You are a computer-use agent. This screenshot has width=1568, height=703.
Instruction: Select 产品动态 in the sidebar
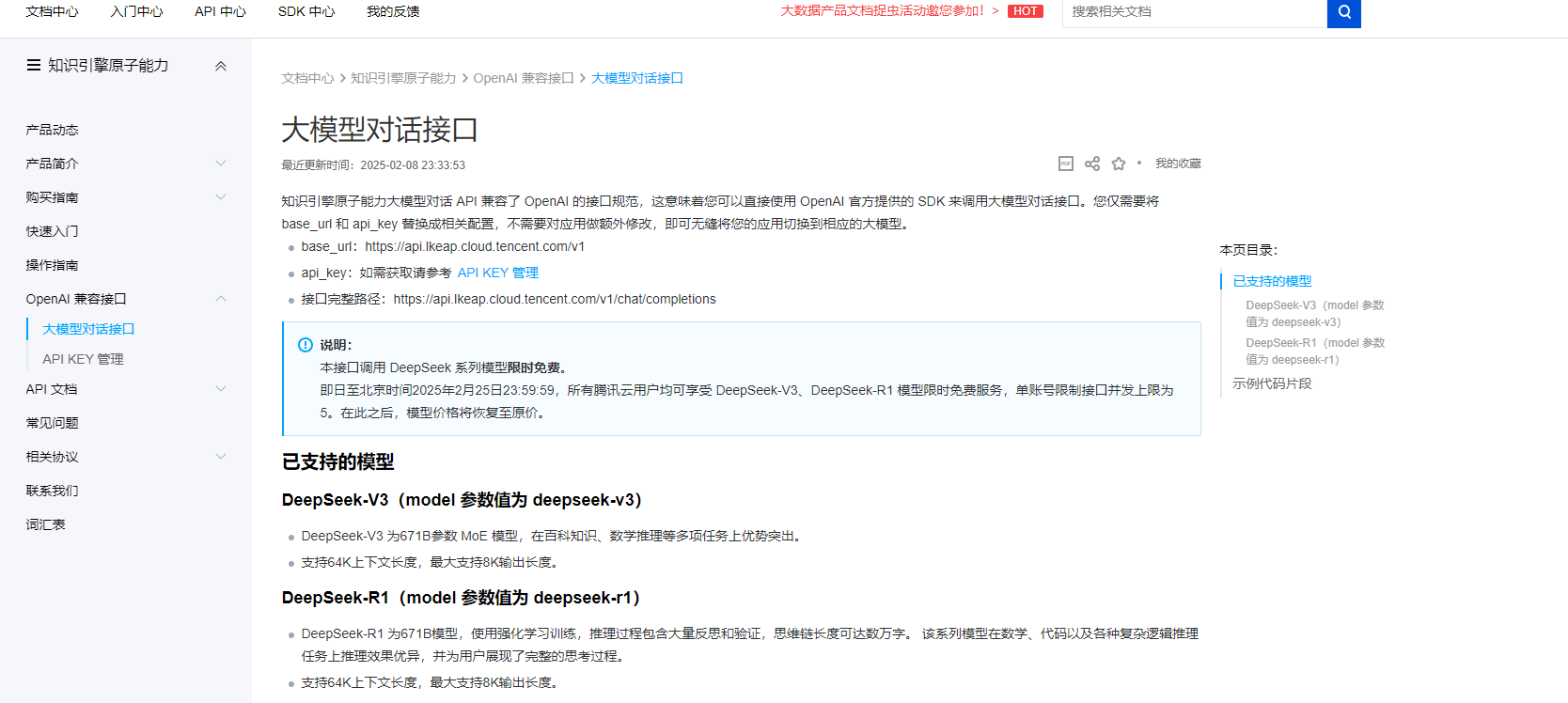pyautogui.click(x=52, y=130)
